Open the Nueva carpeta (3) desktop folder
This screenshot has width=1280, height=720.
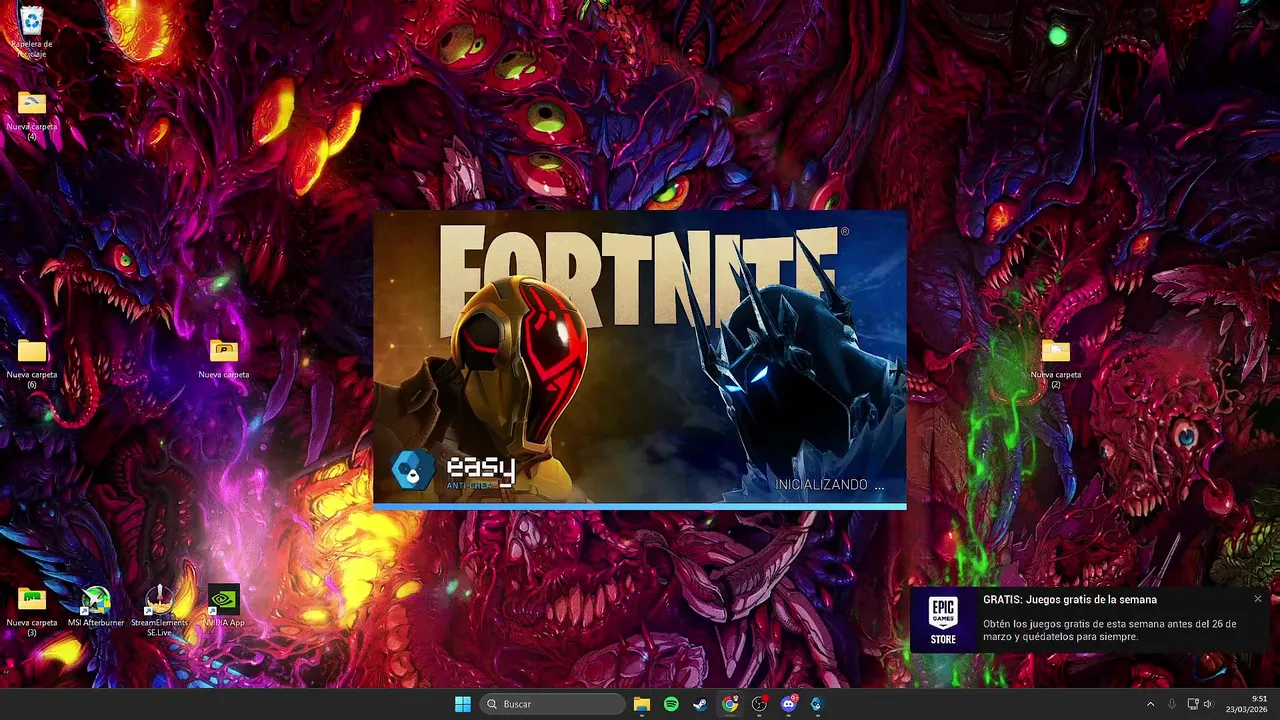click(32, 610)
